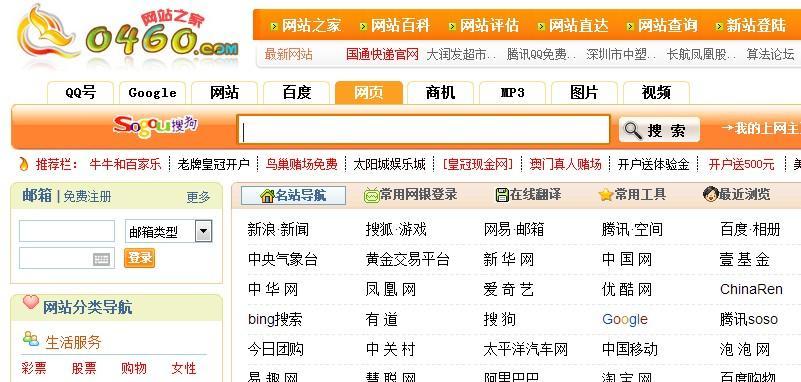The height and width of the screenshot is (382, 801).
Task: Click the face icon beside 最近浏览
Action: point(711,195)
